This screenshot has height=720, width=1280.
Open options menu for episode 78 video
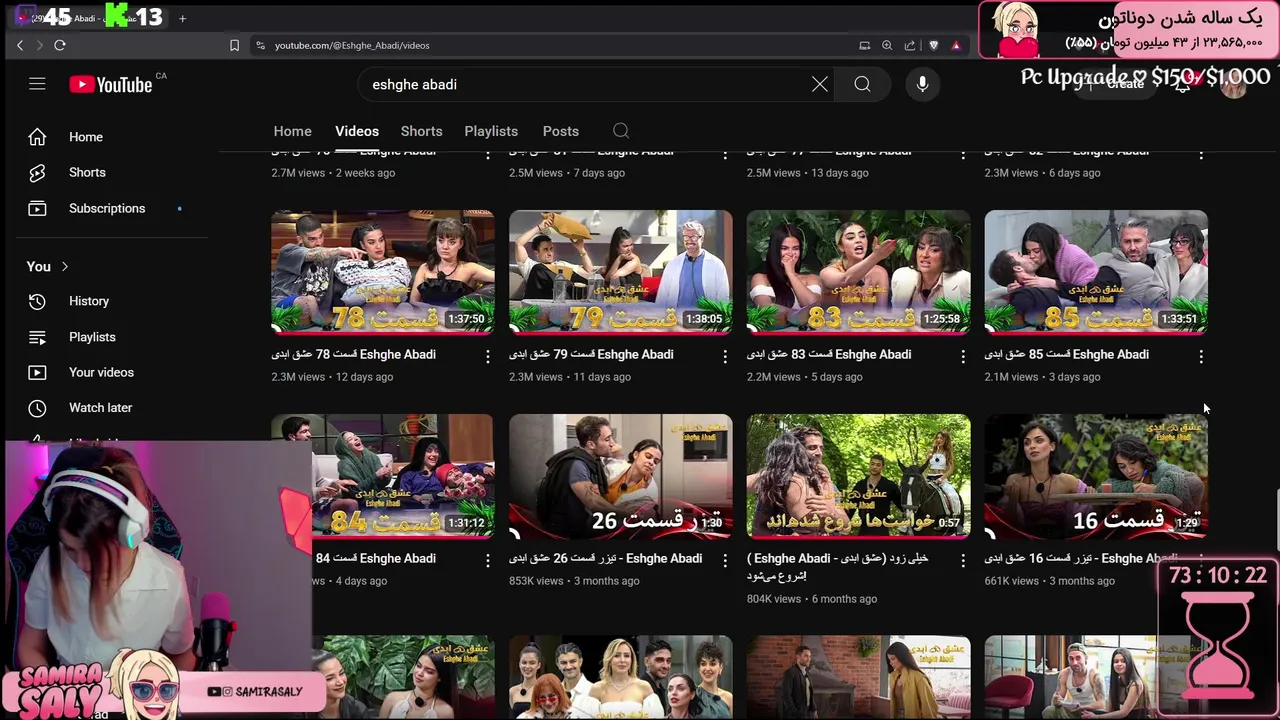coord(488,356)
